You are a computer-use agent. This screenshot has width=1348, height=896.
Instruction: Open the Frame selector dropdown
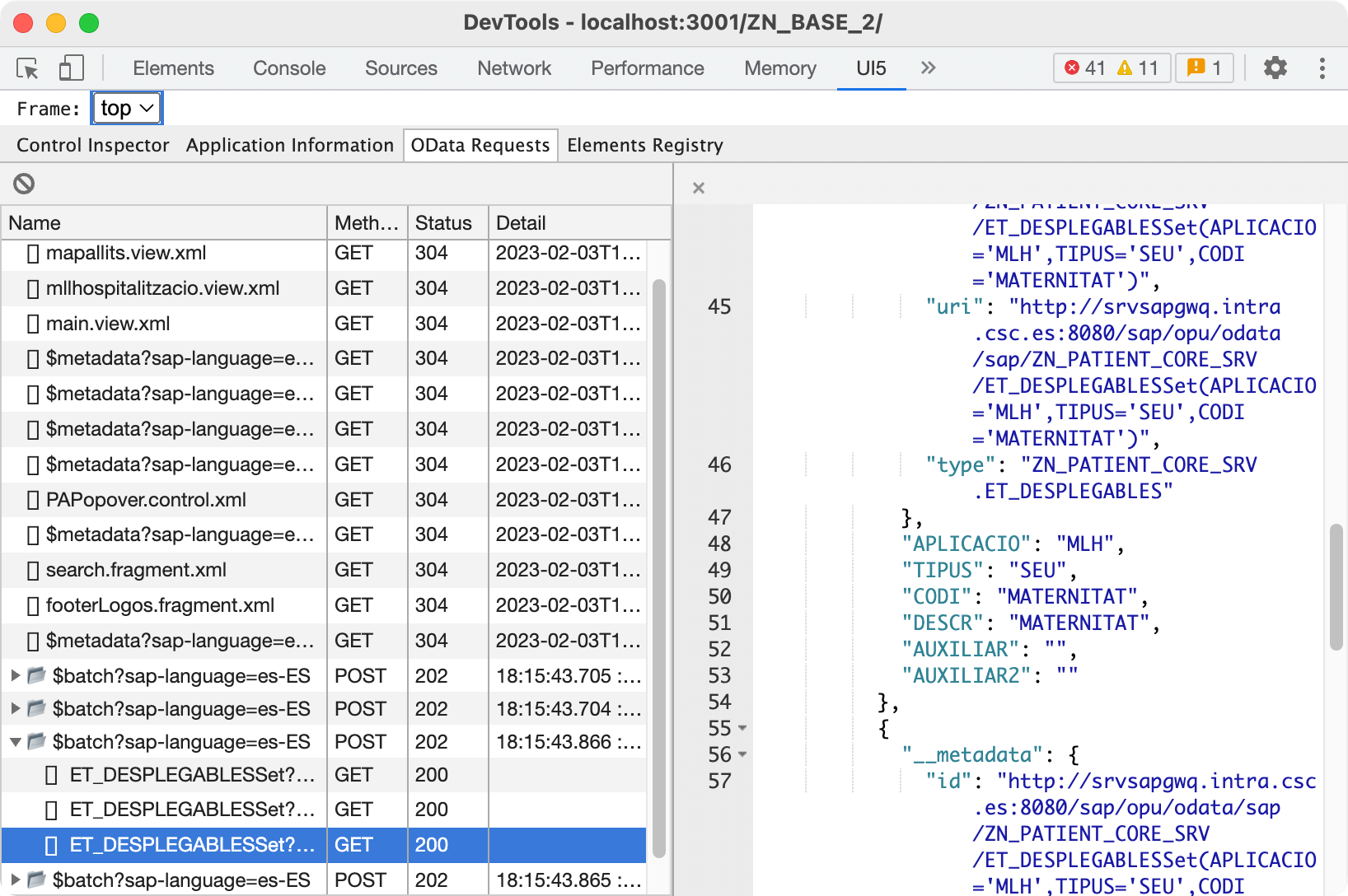pos(127,109)
